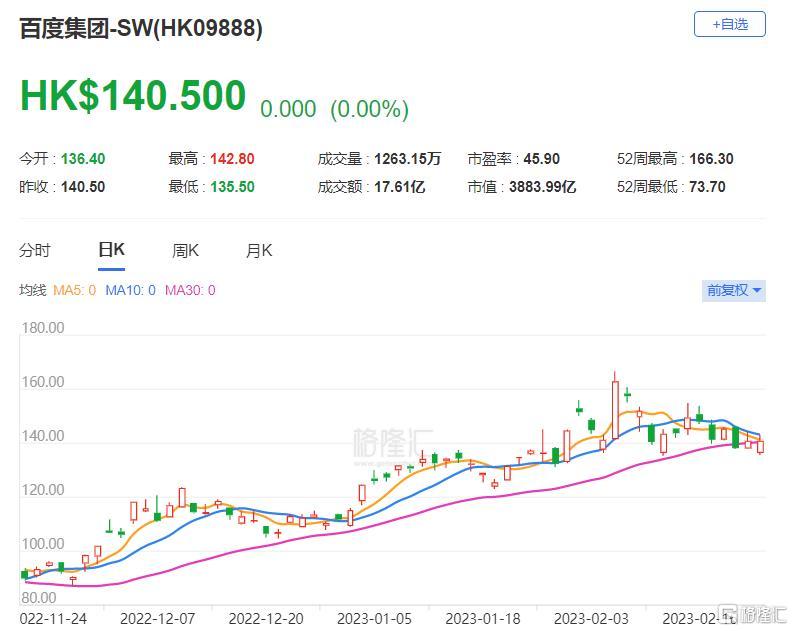Click the 2023-01-05 date axis label
This screenshot has height=631, width=793.
tap(374, 618)
